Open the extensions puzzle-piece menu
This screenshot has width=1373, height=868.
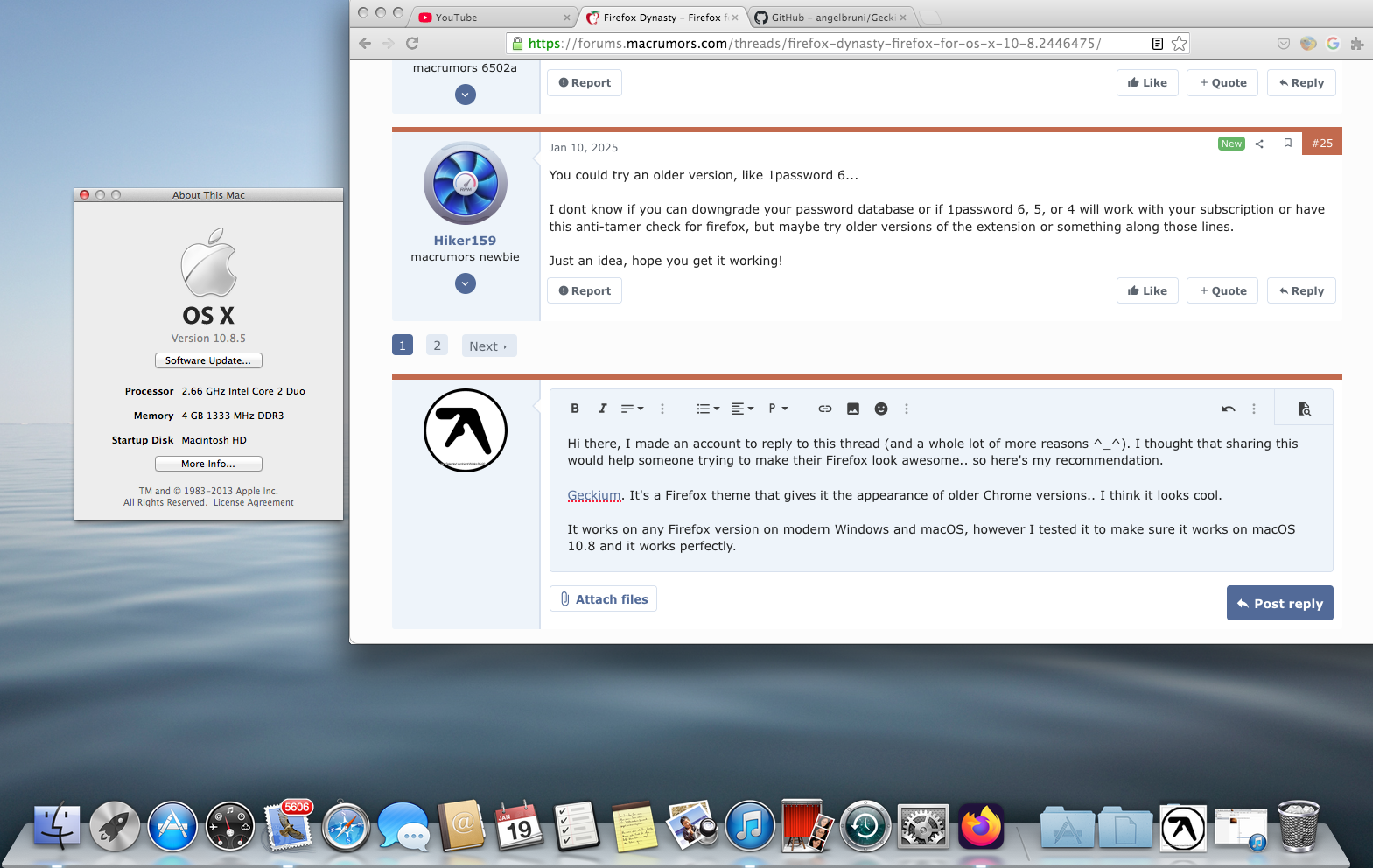(x=1357, y=43)
